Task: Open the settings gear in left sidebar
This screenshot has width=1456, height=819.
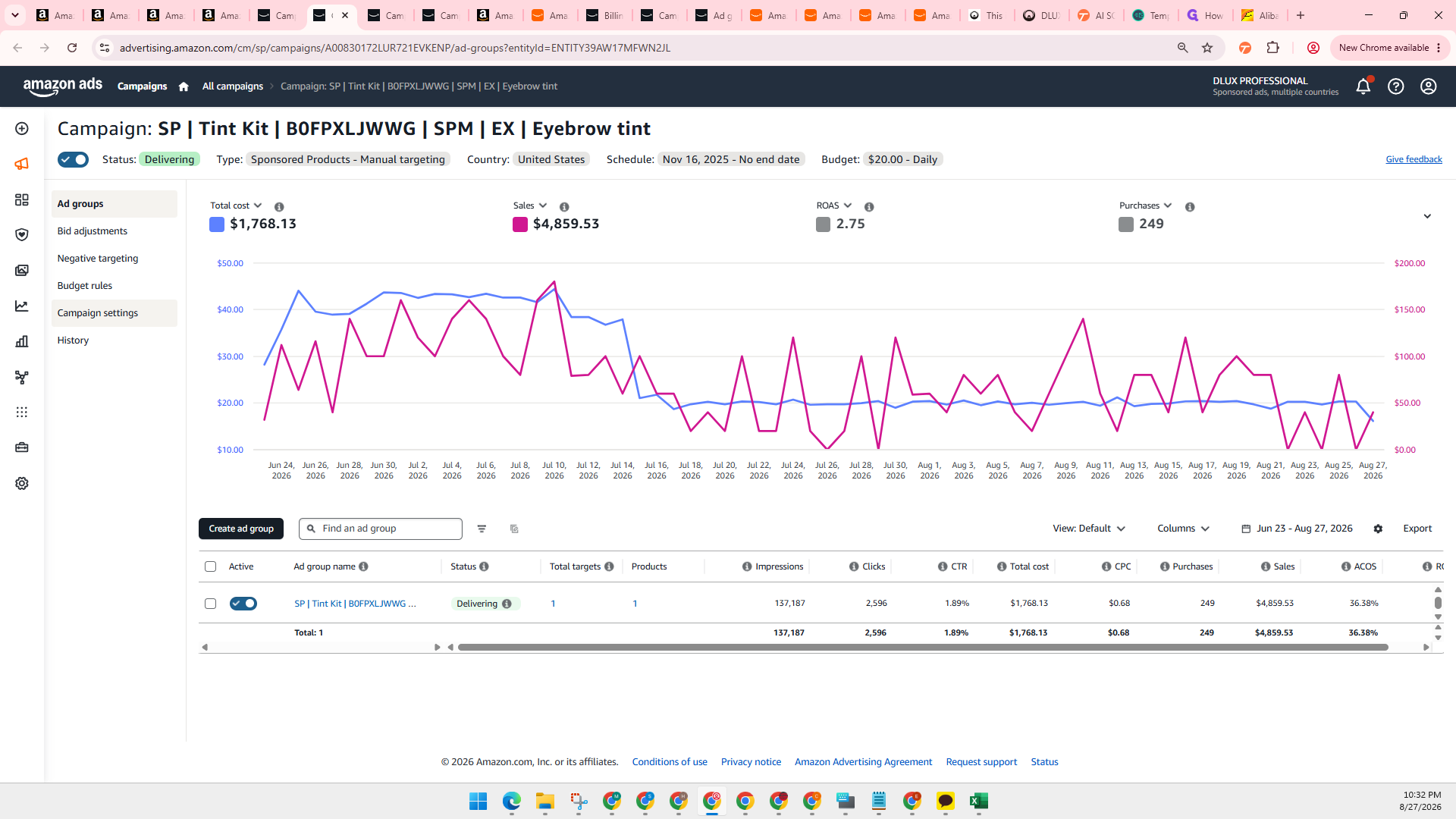Action: [22, 483]
